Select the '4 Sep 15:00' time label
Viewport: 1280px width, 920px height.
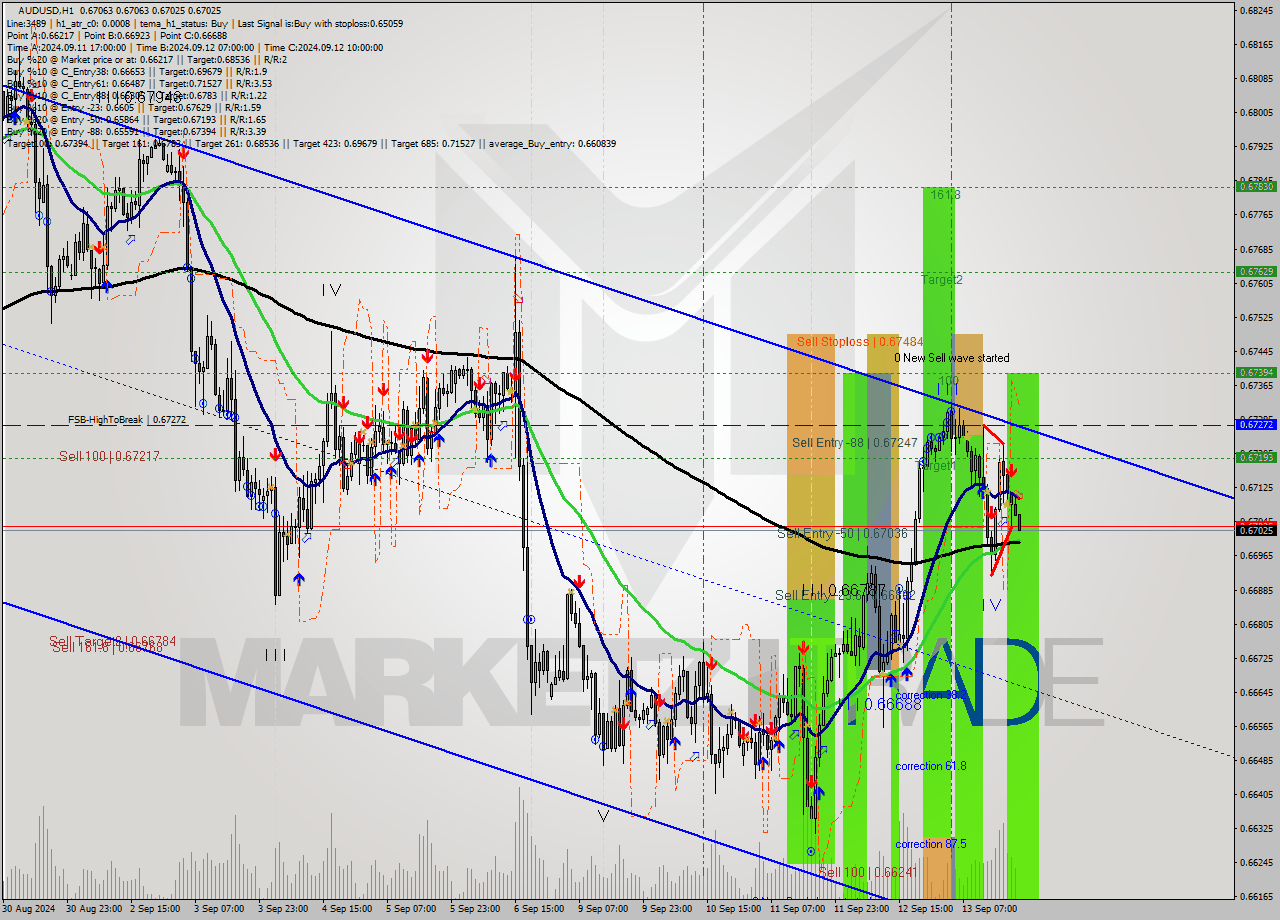pyautogui.click(x=349, y=909)
